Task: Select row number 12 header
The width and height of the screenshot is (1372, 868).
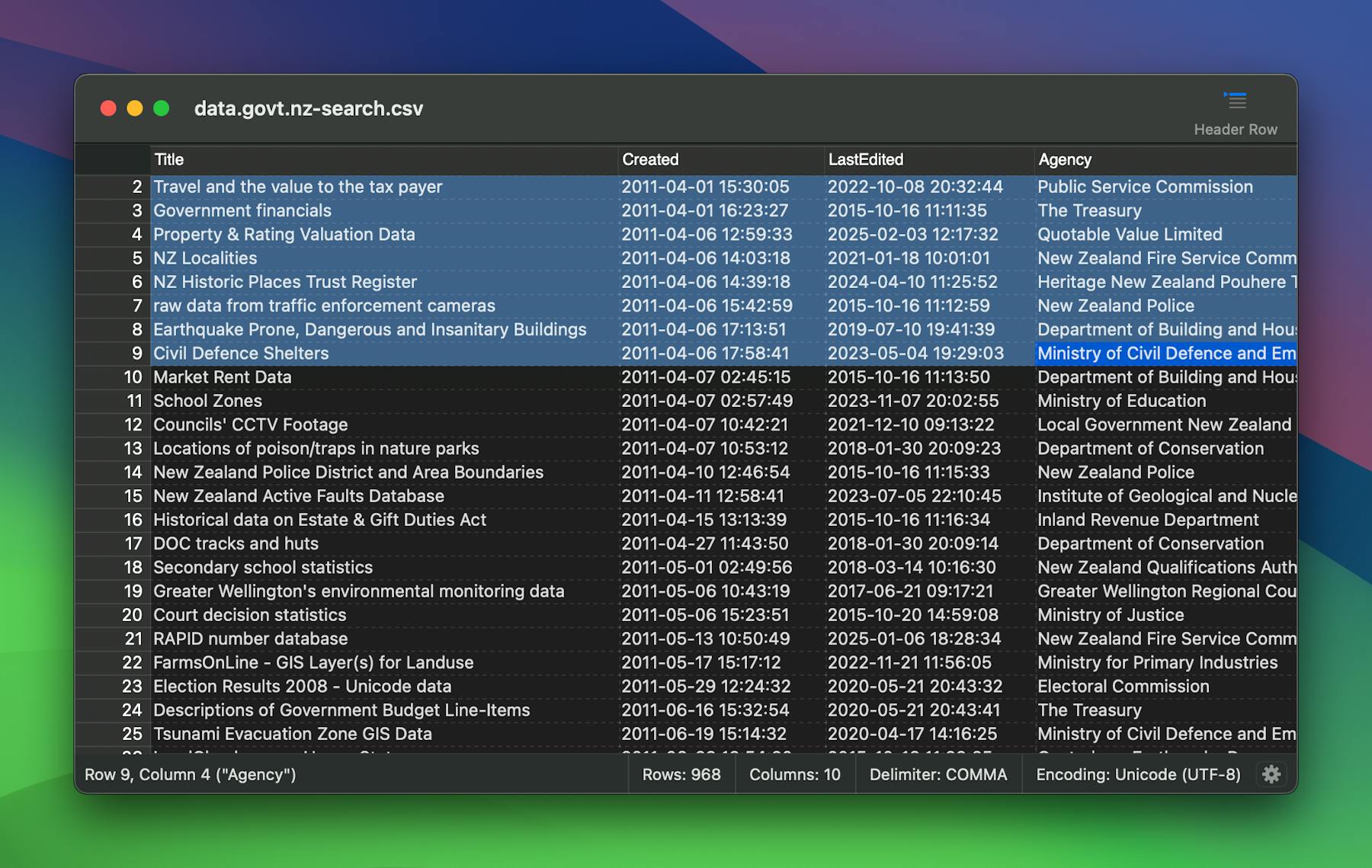Action: coord(133,424)
